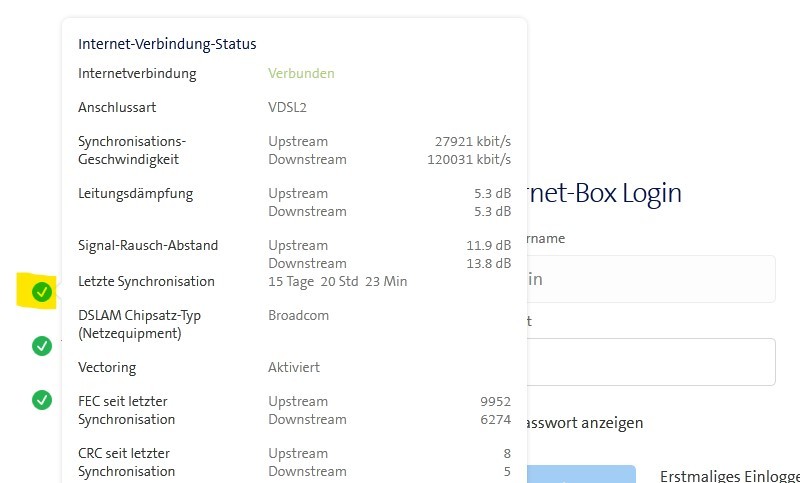Screen dimensions: 800x483
Task: Click the username input field
Action: coord(650,279)
